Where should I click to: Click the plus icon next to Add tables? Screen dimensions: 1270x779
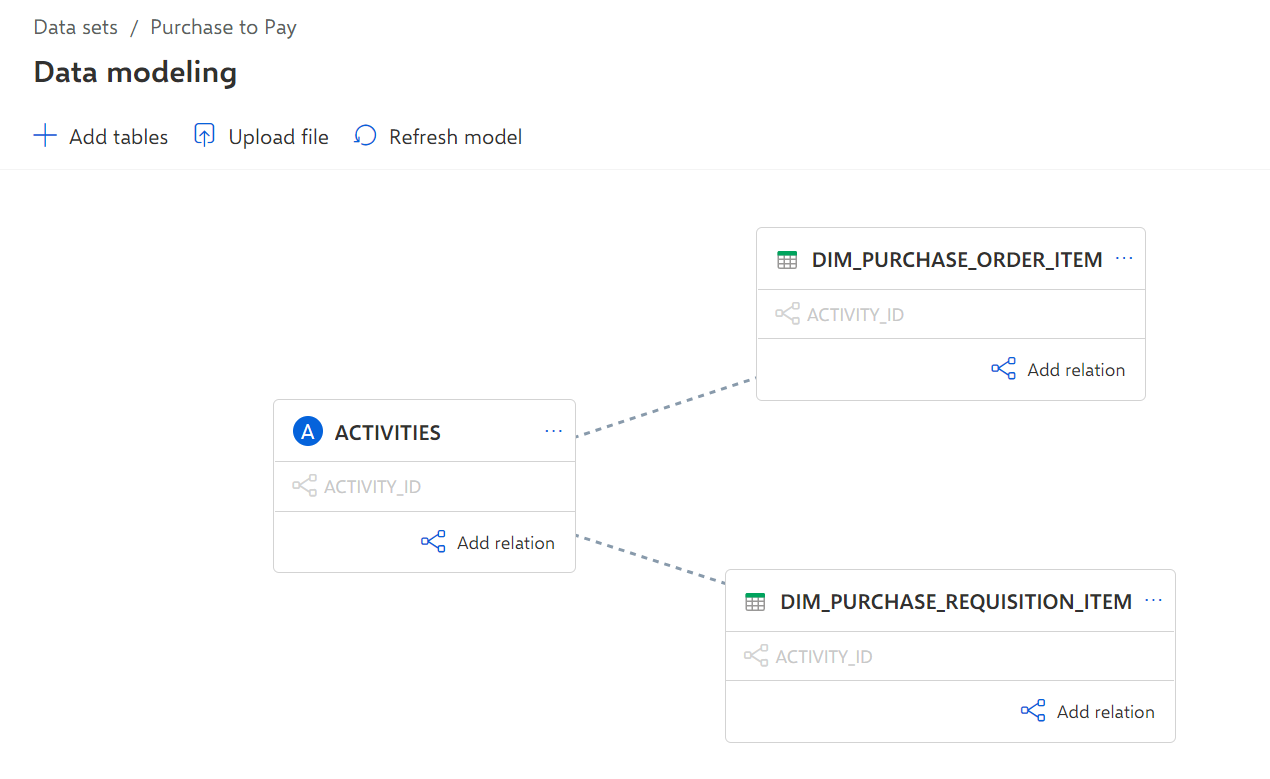pos(45,136)
